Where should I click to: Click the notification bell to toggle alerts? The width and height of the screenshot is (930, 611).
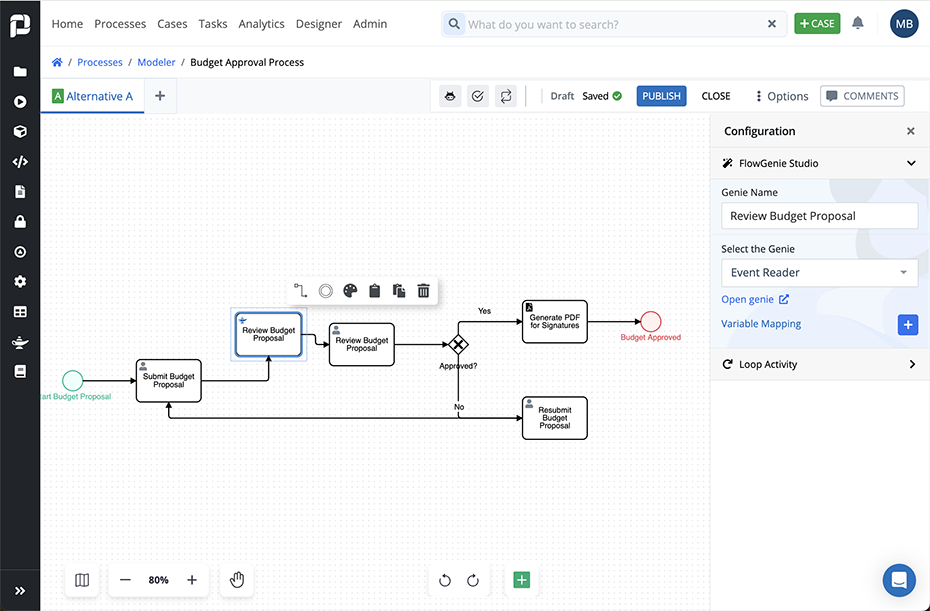click(x=857, y=22)
